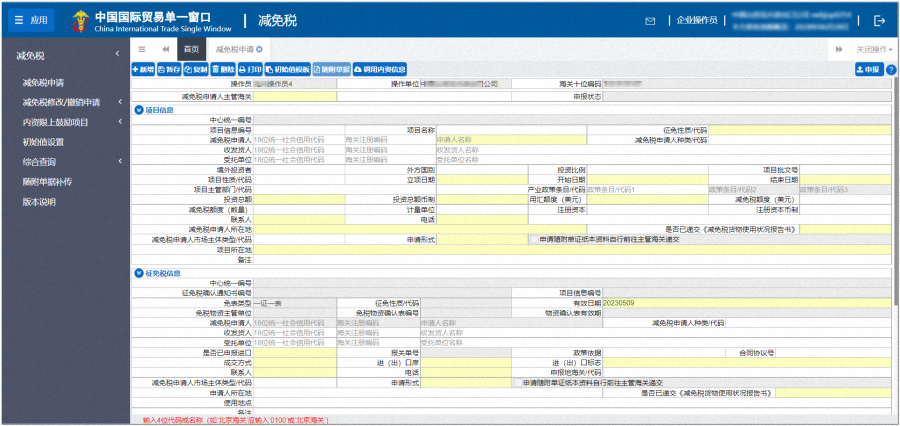
Task: Click the 申报地海关/代码 field
Action: pyautogui.click(x=747, y=373)
